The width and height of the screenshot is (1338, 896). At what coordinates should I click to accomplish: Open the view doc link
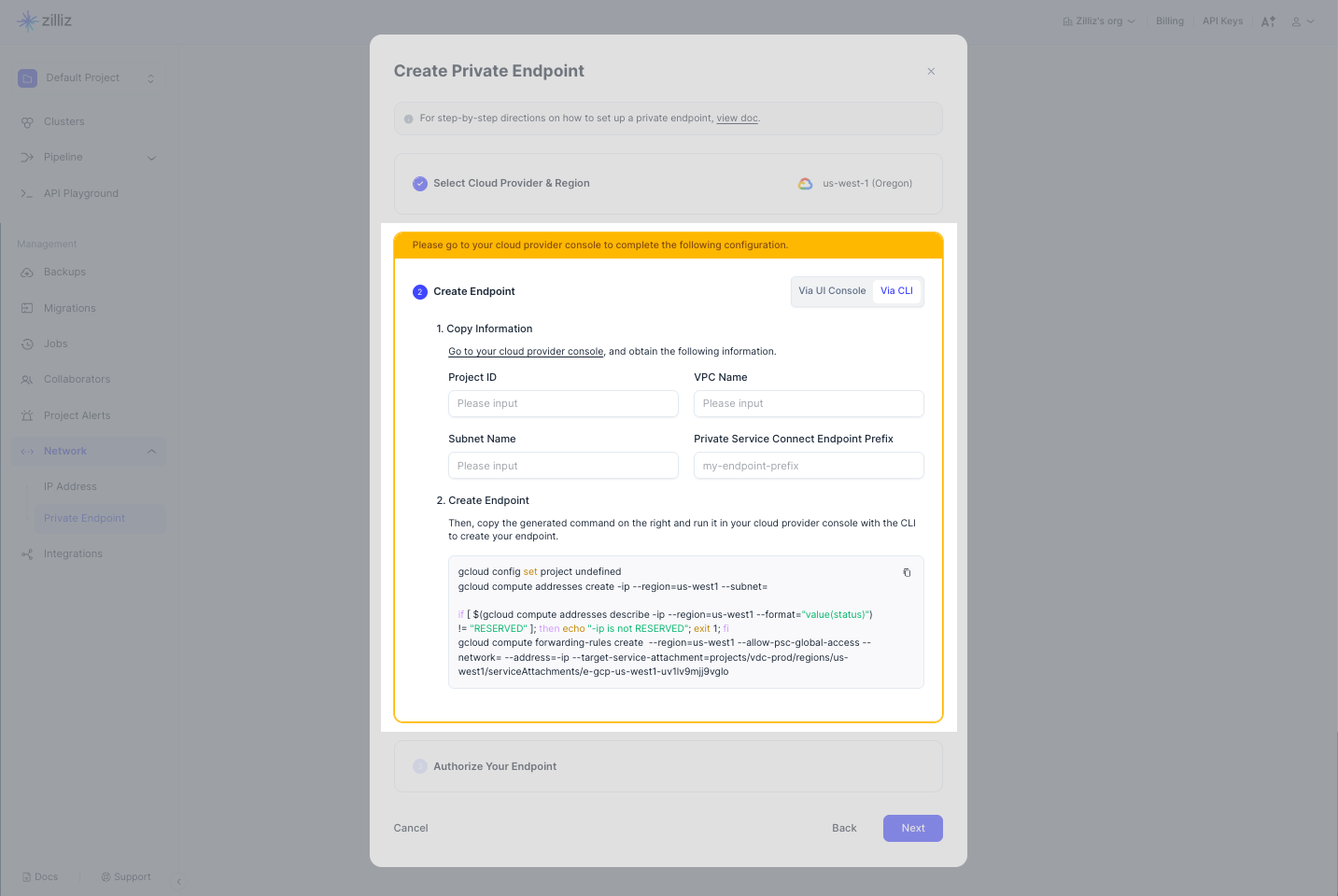coord(737,119)
